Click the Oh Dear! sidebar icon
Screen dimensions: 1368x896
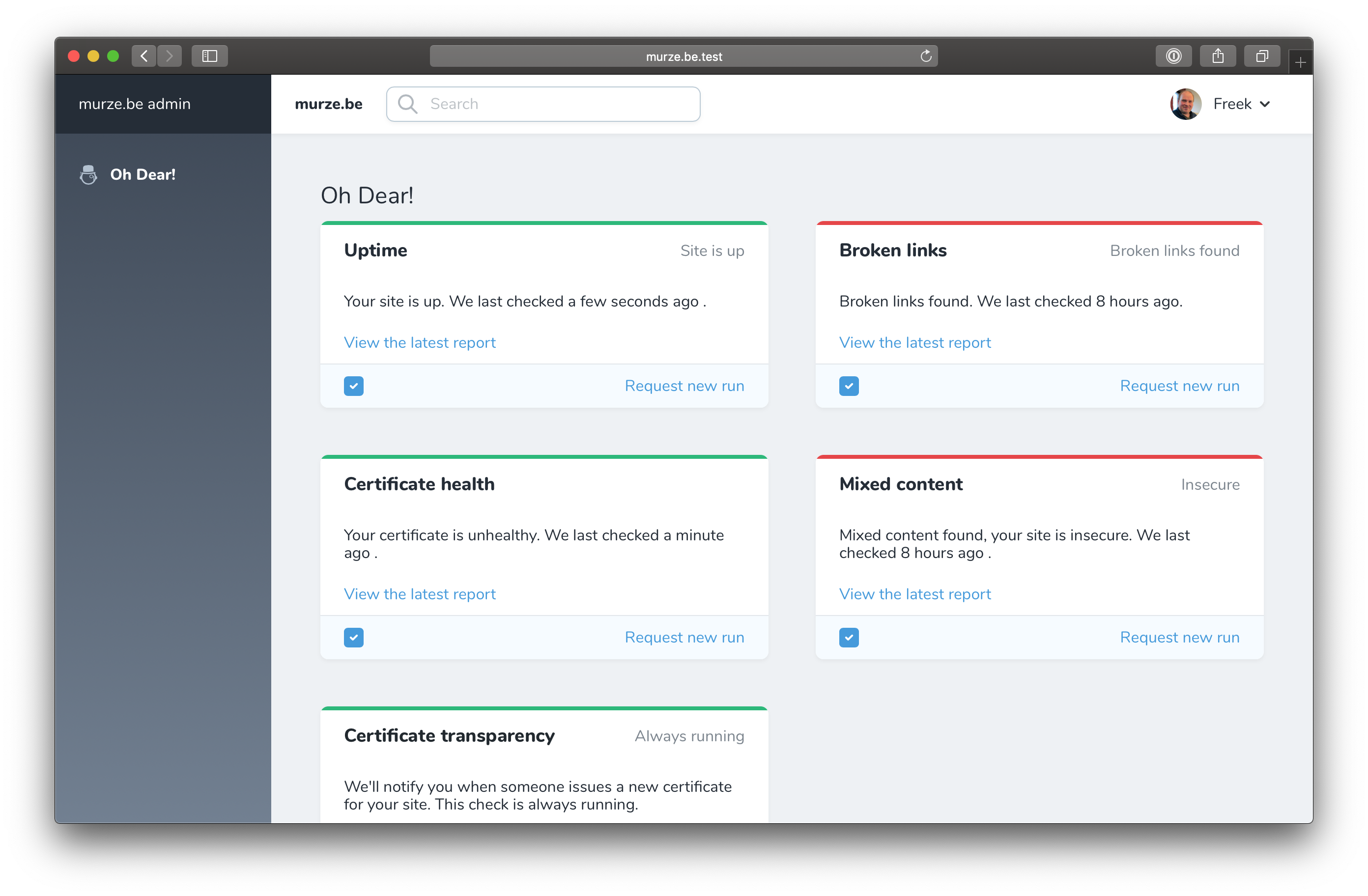pyautogui.click(x=87, y=174)
